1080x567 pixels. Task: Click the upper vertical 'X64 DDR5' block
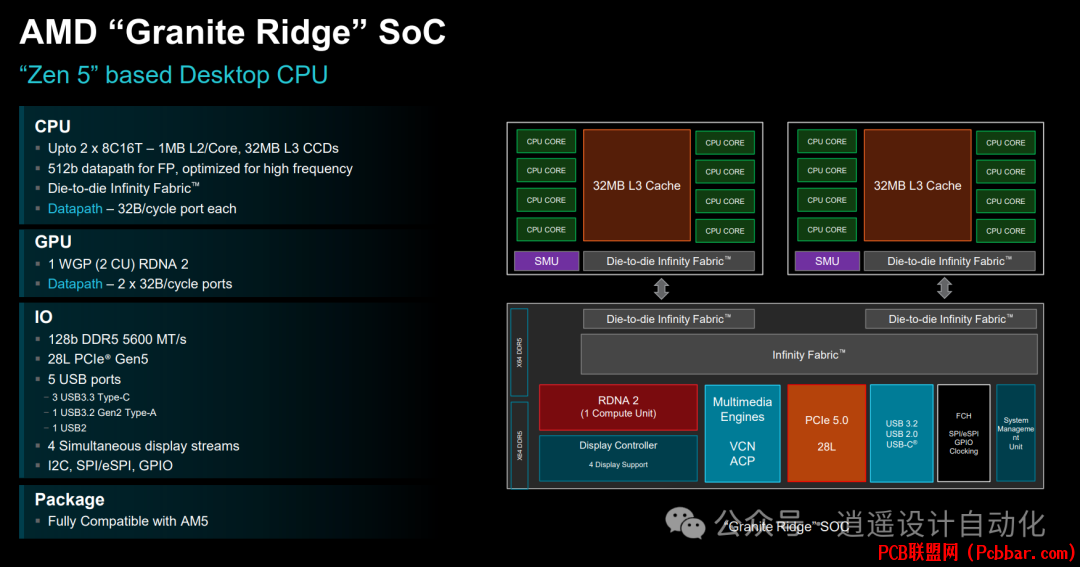point(519,352)
